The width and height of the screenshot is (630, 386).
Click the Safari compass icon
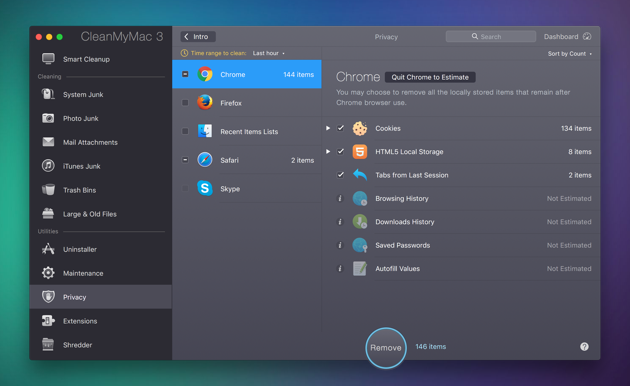pyautogui.click(x=205, y=160)
